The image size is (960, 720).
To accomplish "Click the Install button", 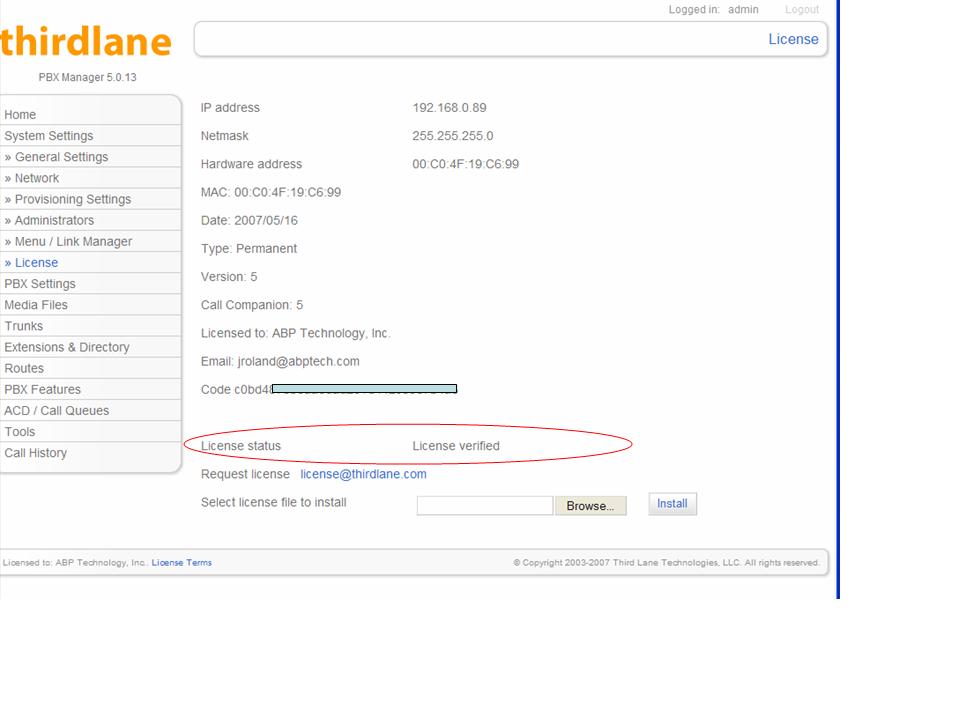I will 672,504.
